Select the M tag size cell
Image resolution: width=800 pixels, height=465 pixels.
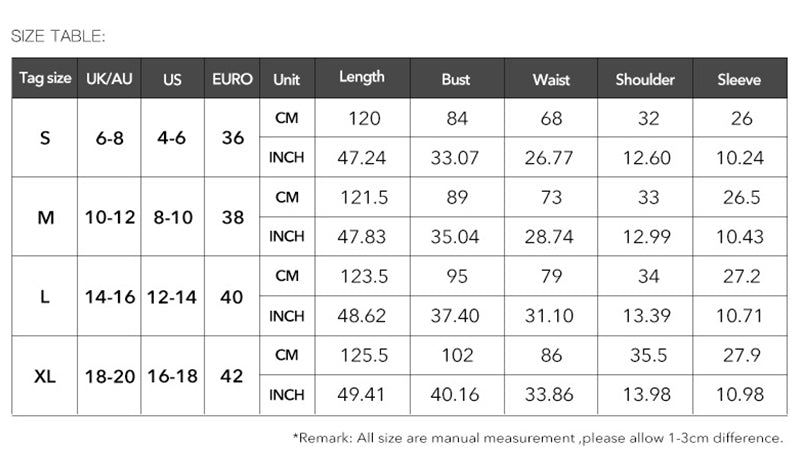[45, 217]
